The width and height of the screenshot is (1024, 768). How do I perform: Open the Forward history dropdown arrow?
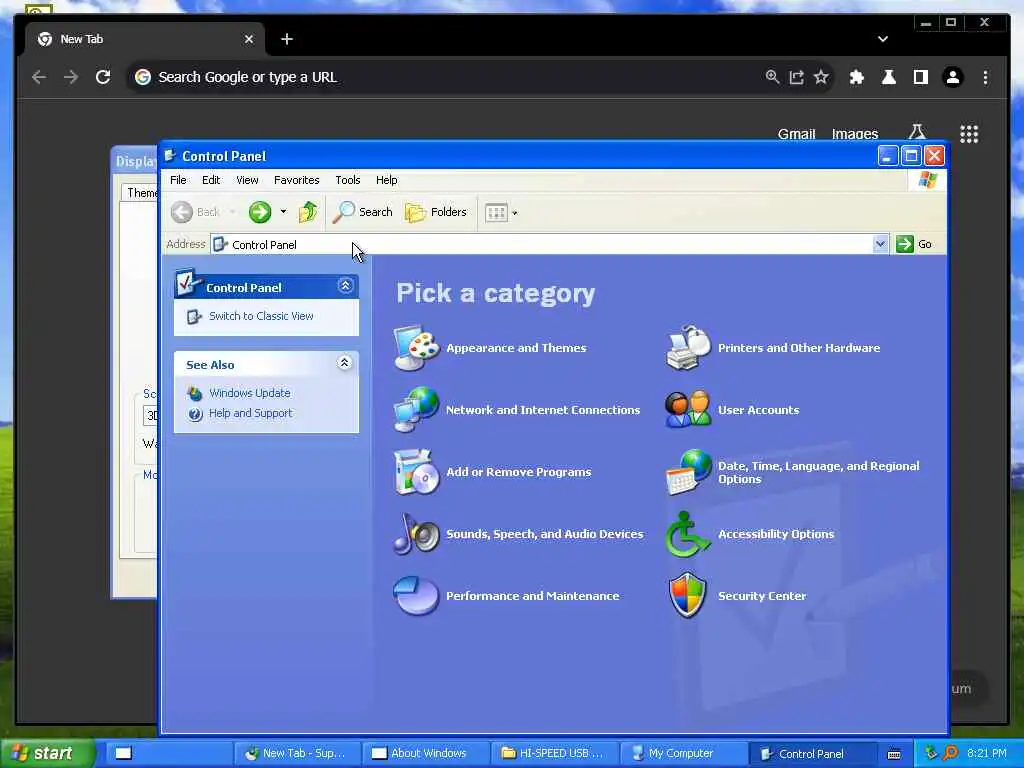283,212
